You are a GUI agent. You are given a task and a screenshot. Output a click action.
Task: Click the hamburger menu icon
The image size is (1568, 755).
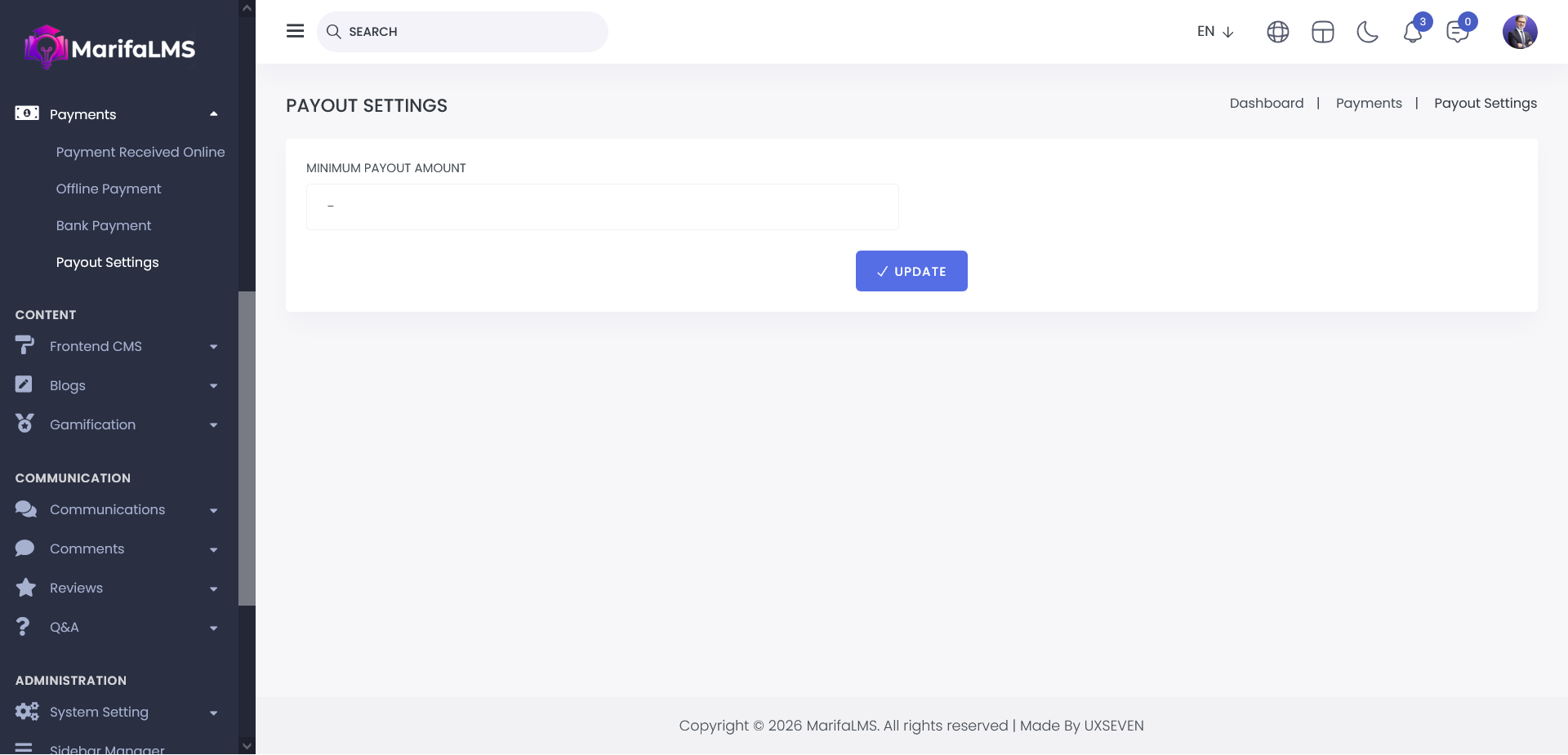pyautogui.click(x=295, y=31)
